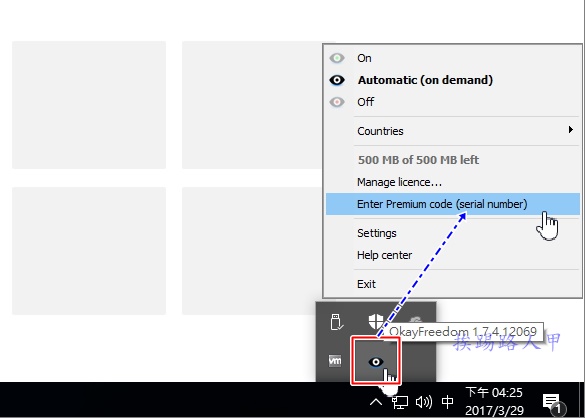Open the network status icon in taskbar
This screenshot has height=418, width=585.
pos(399,402)
